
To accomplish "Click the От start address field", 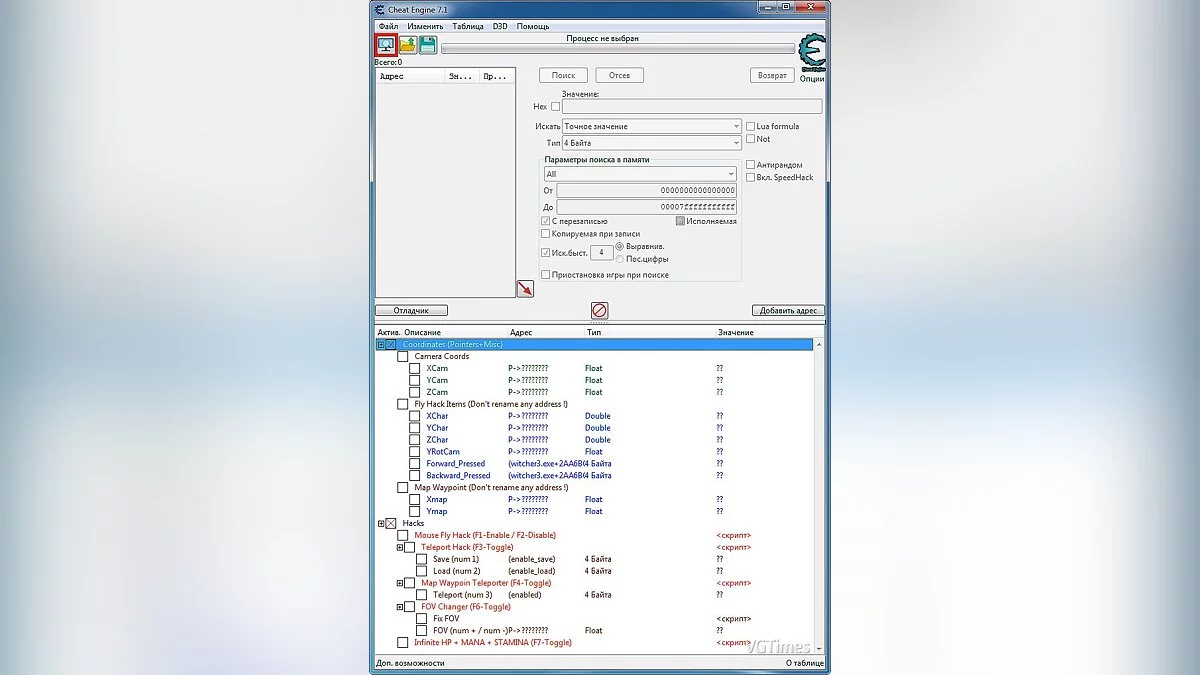I will [x=646, y=190].
